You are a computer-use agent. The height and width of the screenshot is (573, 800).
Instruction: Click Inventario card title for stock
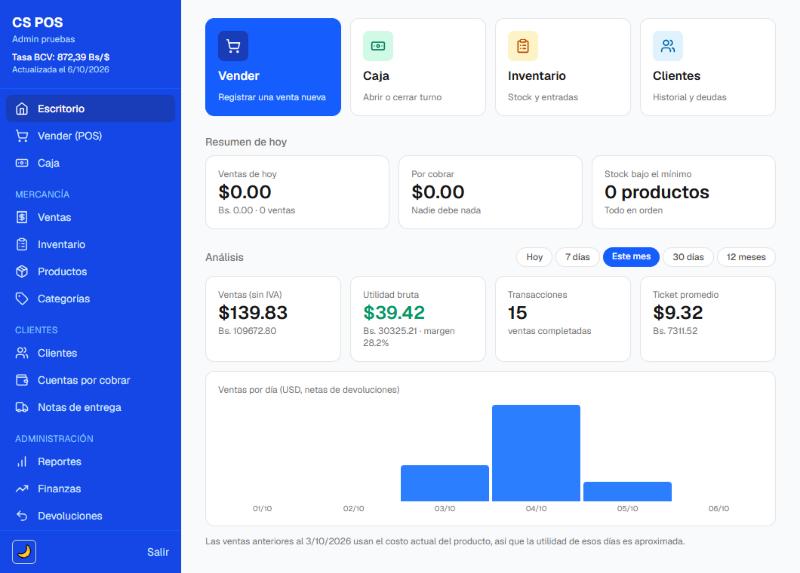click(537, 76)
